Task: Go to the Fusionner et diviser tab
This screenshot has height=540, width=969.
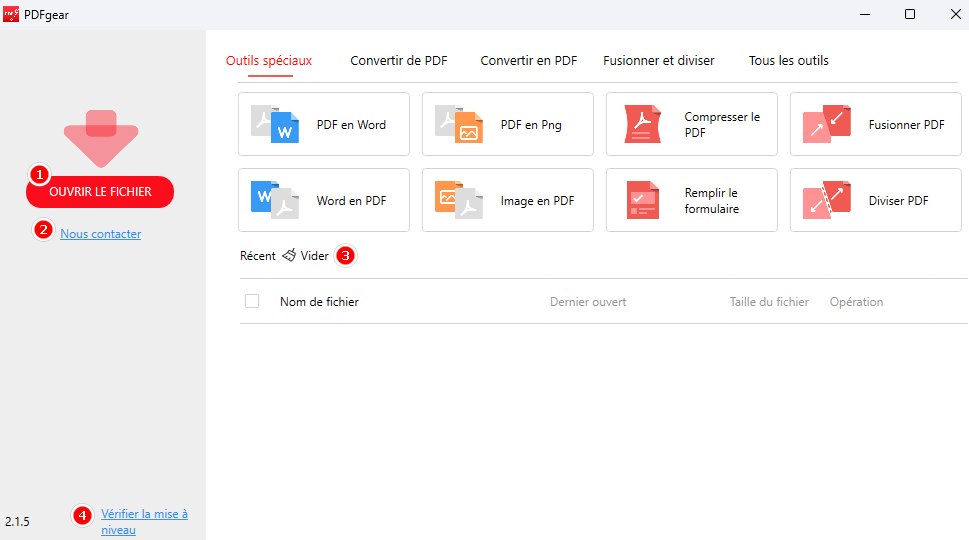Action: tap(659, 61)
